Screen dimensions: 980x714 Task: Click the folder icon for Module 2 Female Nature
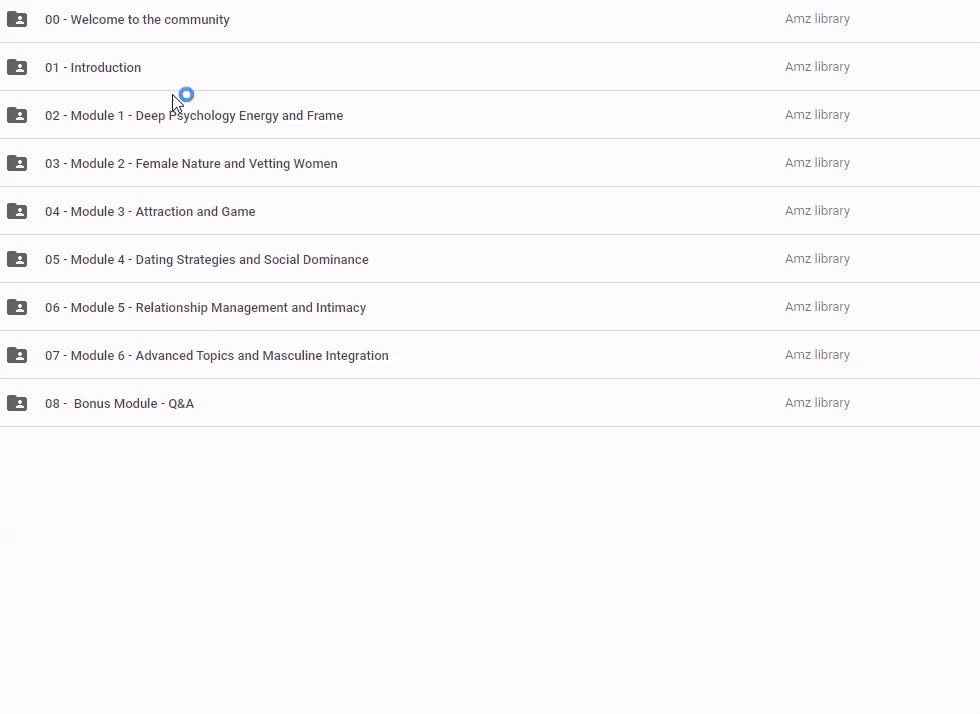click(17, 163)
